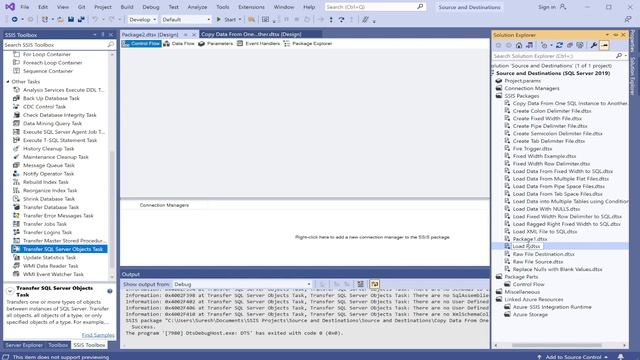Switch to Server Explorer bottom tab
Image resolution: width=640 pixels, height=360 pixels.
[x=24, y=345]
